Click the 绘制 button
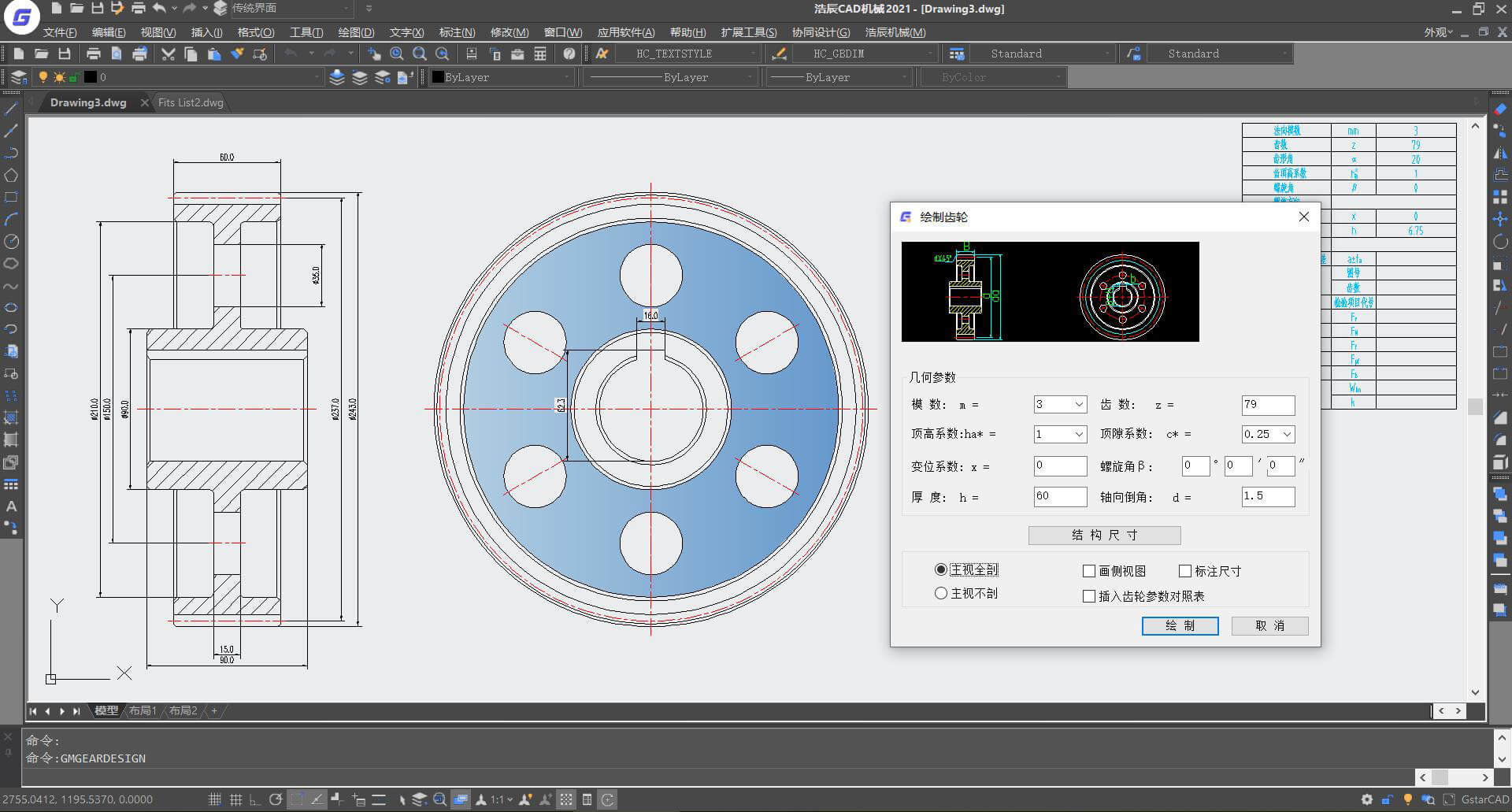Image resolution: width=1512 pixels, height=812 pixels. coord(1180,625)
